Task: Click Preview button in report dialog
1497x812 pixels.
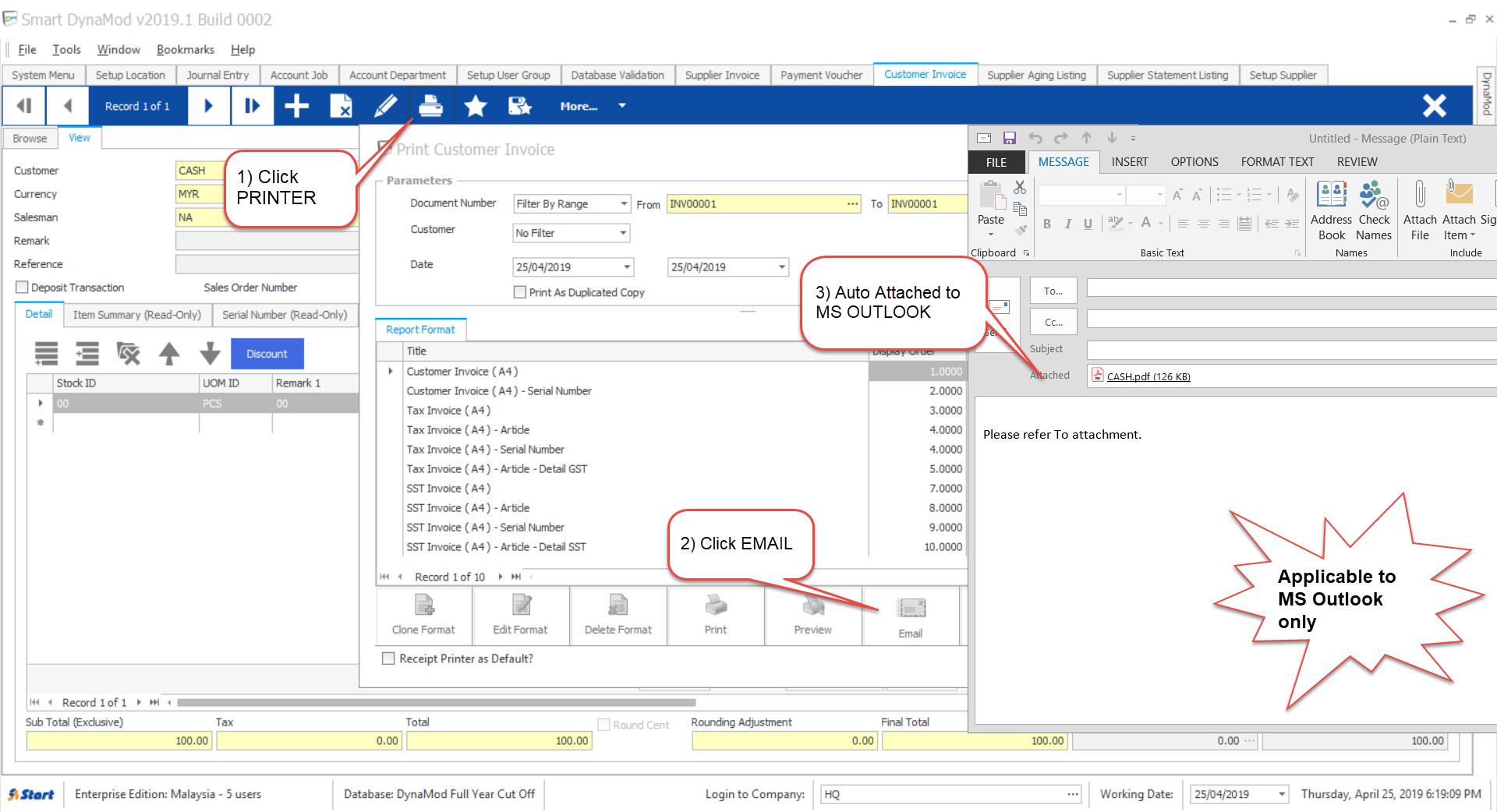Action: [x=813, y=616]
